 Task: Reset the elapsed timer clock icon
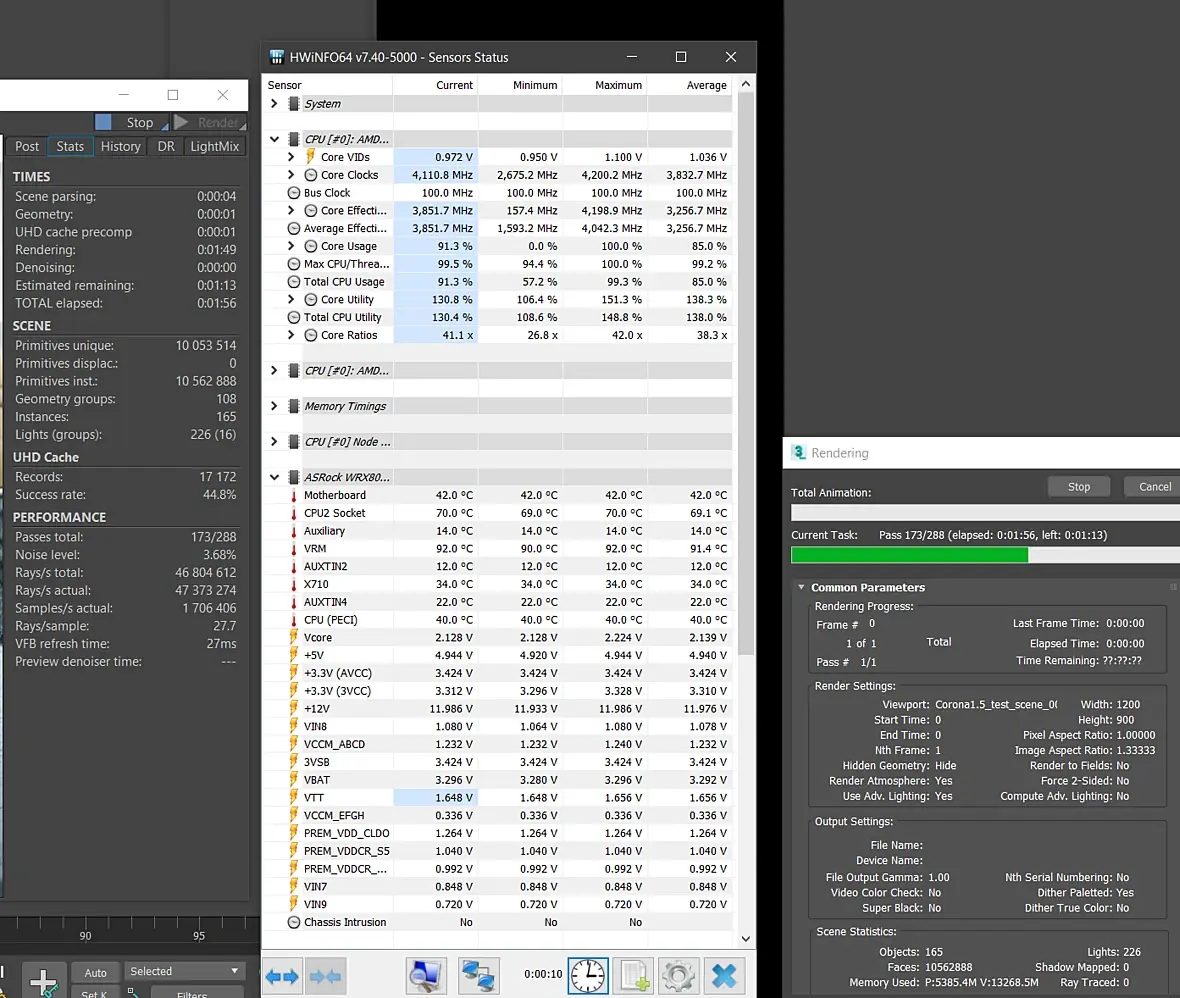[588, 976]
